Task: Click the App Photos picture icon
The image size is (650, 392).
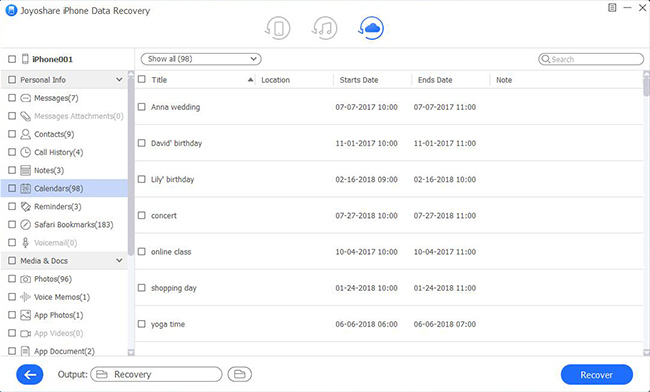Action: click(x=26, y=315)
